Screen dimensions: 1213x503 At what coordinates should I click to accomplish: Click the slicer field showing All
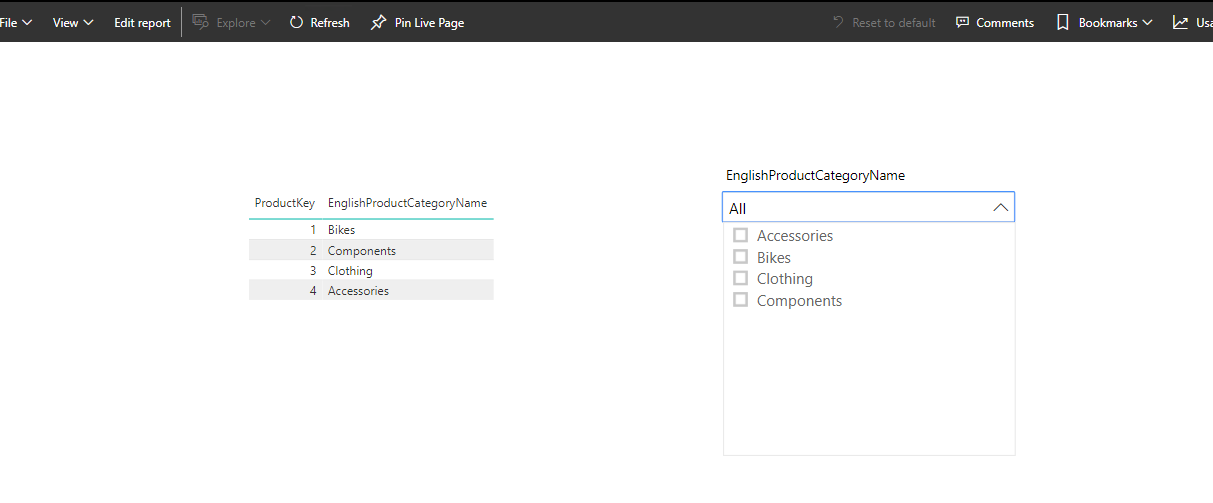tap(868, 207)
